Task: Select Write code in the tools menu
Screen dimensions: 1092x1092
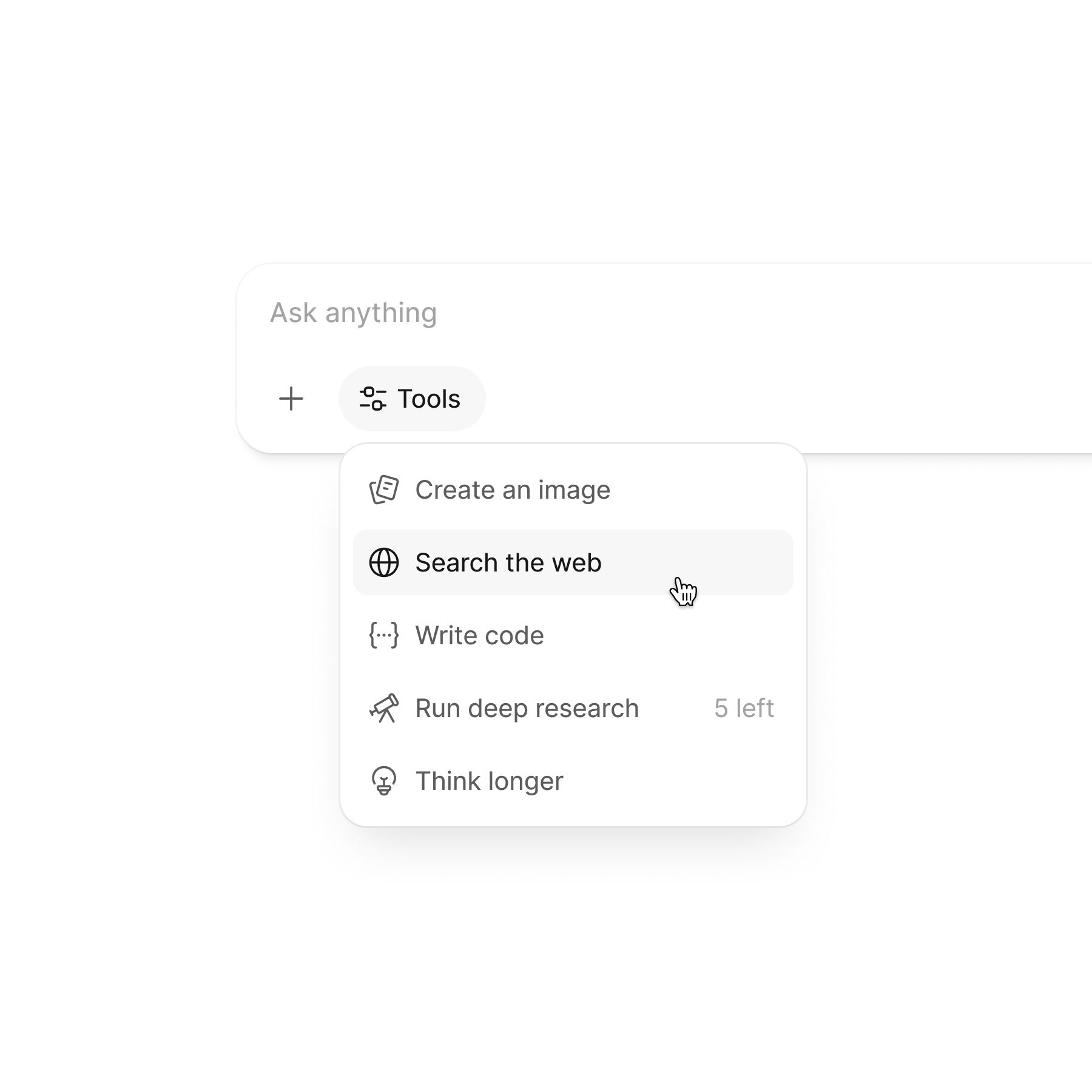Action: tap(479, 635)
